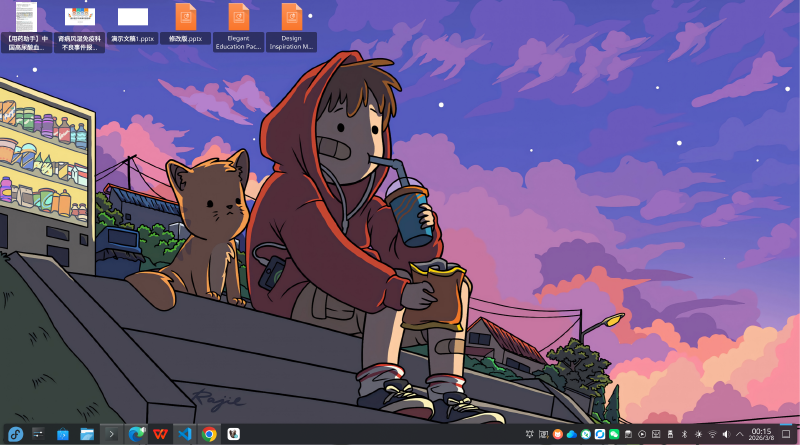Open the clock showing 00:15
800x445 pixels.
coord(761,434)
